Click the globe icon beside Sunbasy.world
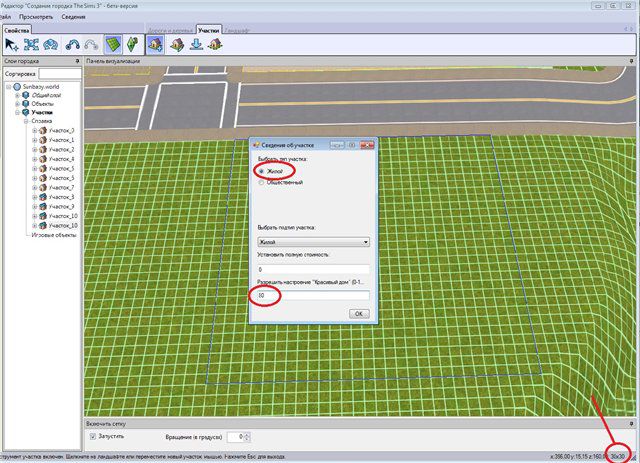This screenshot has height=463, width=640. (18, 86)
